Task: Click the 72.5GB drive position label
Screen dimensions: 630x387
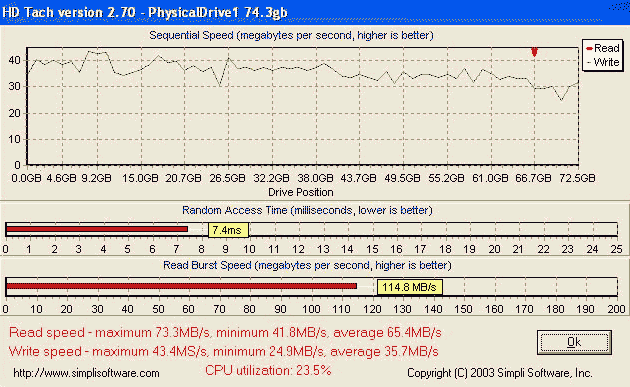Action: [x=577, y=178]
